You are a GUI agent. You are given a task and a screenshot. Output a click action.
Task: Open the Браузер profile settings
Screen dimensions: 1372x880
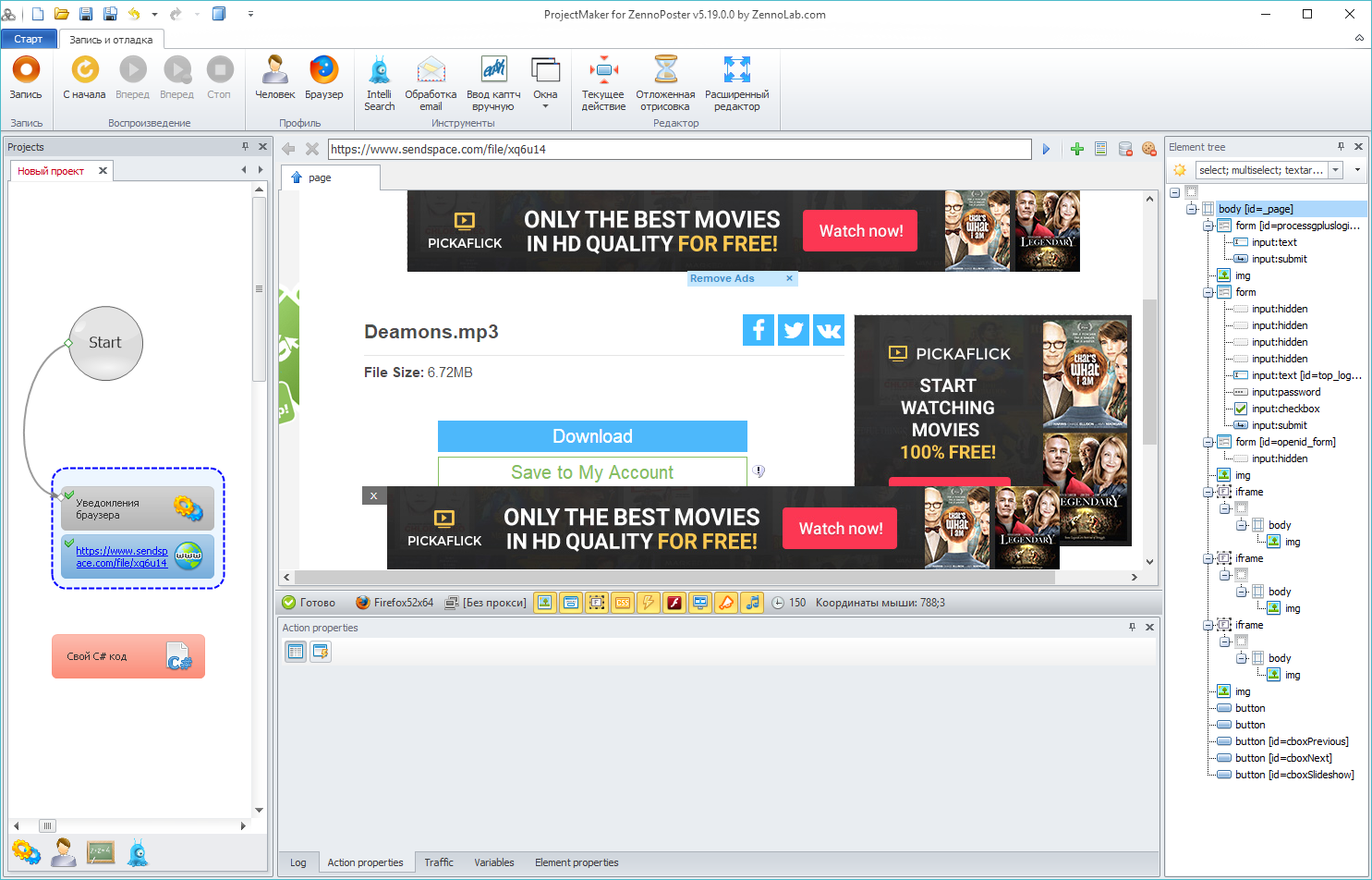[x=323, y=78]
